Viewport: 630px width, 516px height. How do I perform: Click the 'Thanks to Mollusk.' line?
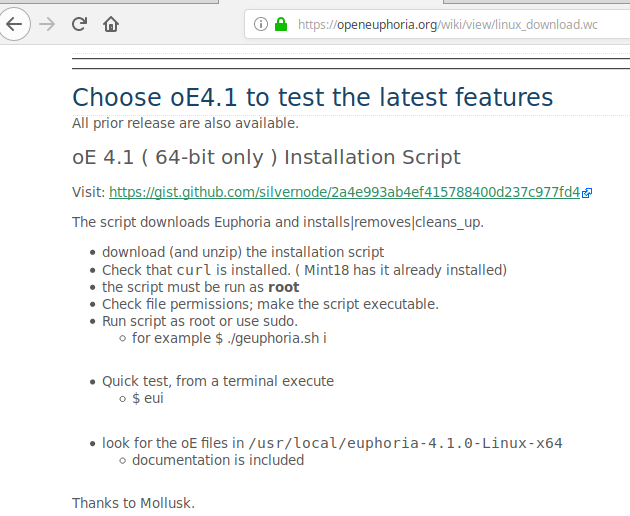133,503
